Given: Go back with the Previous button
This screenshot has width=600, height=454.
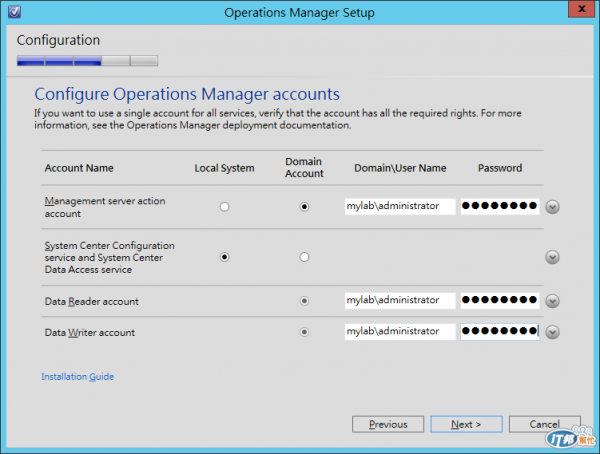Looking at the screenshot, I should [x=388, y=424].
